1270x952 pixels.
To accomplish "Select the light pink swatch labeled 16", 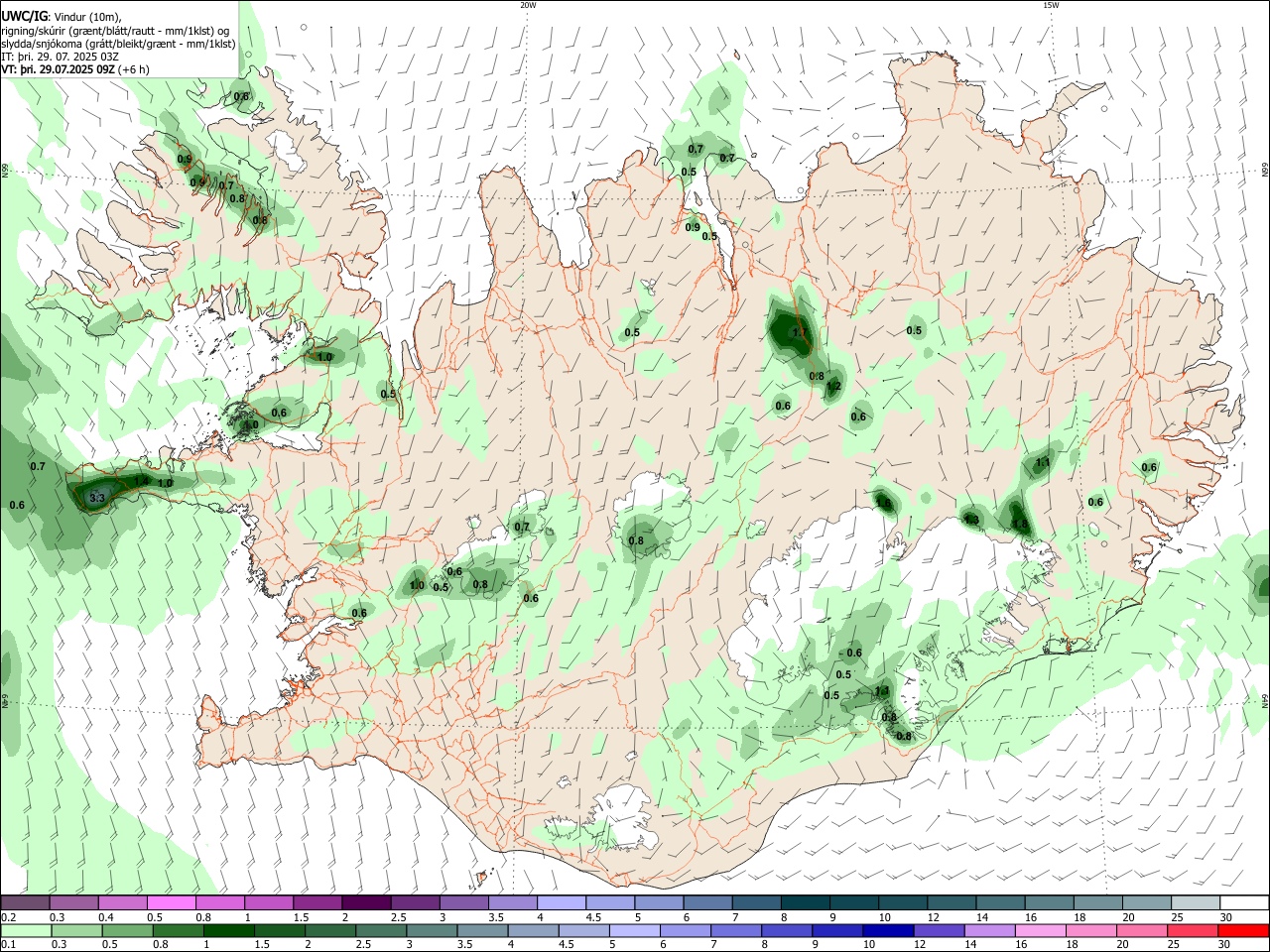I will click(1040, 930).
